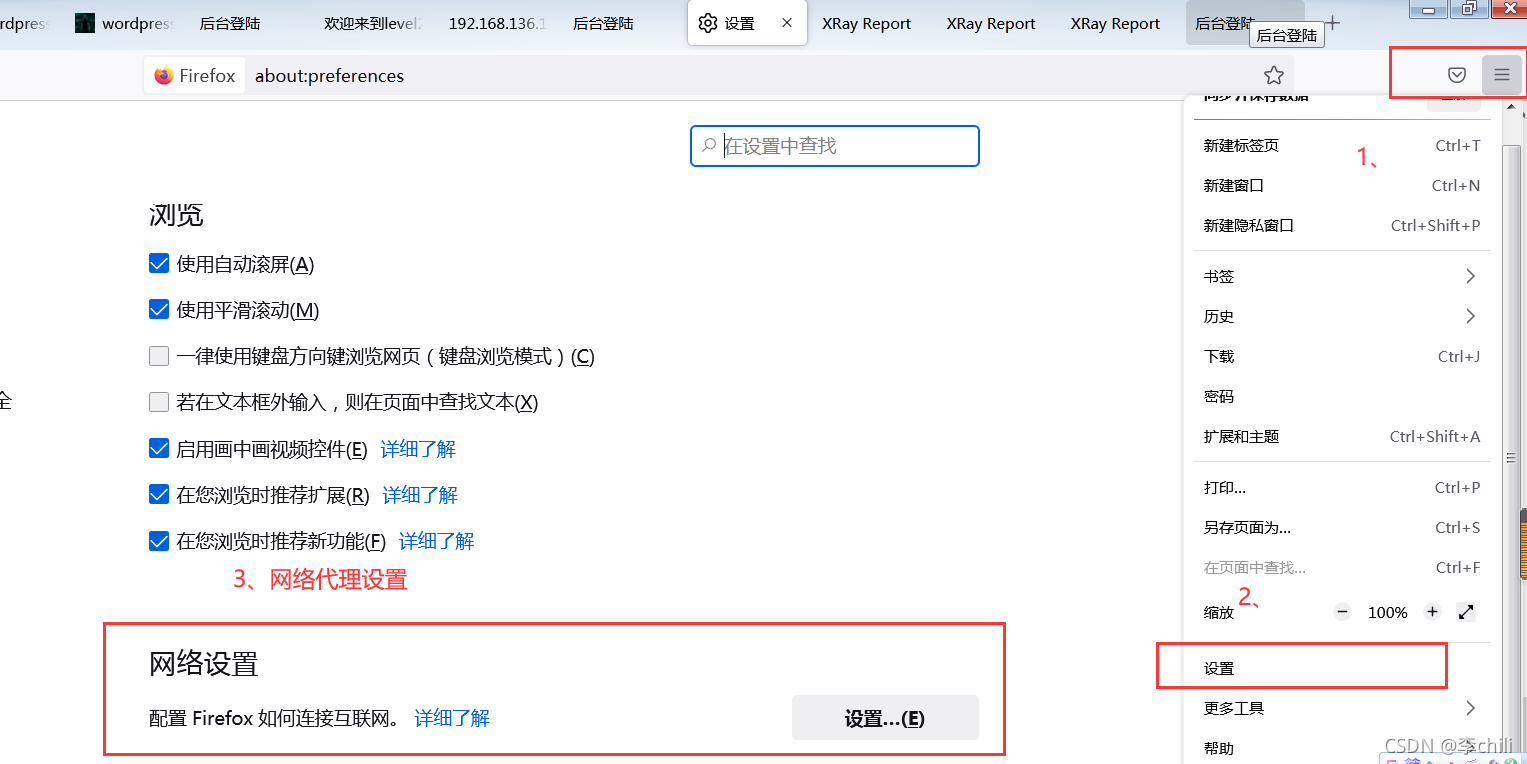The image size is (1527, 764).
Task: Toggle 启用画中画视频控件 checkbox
Action: 158,449
